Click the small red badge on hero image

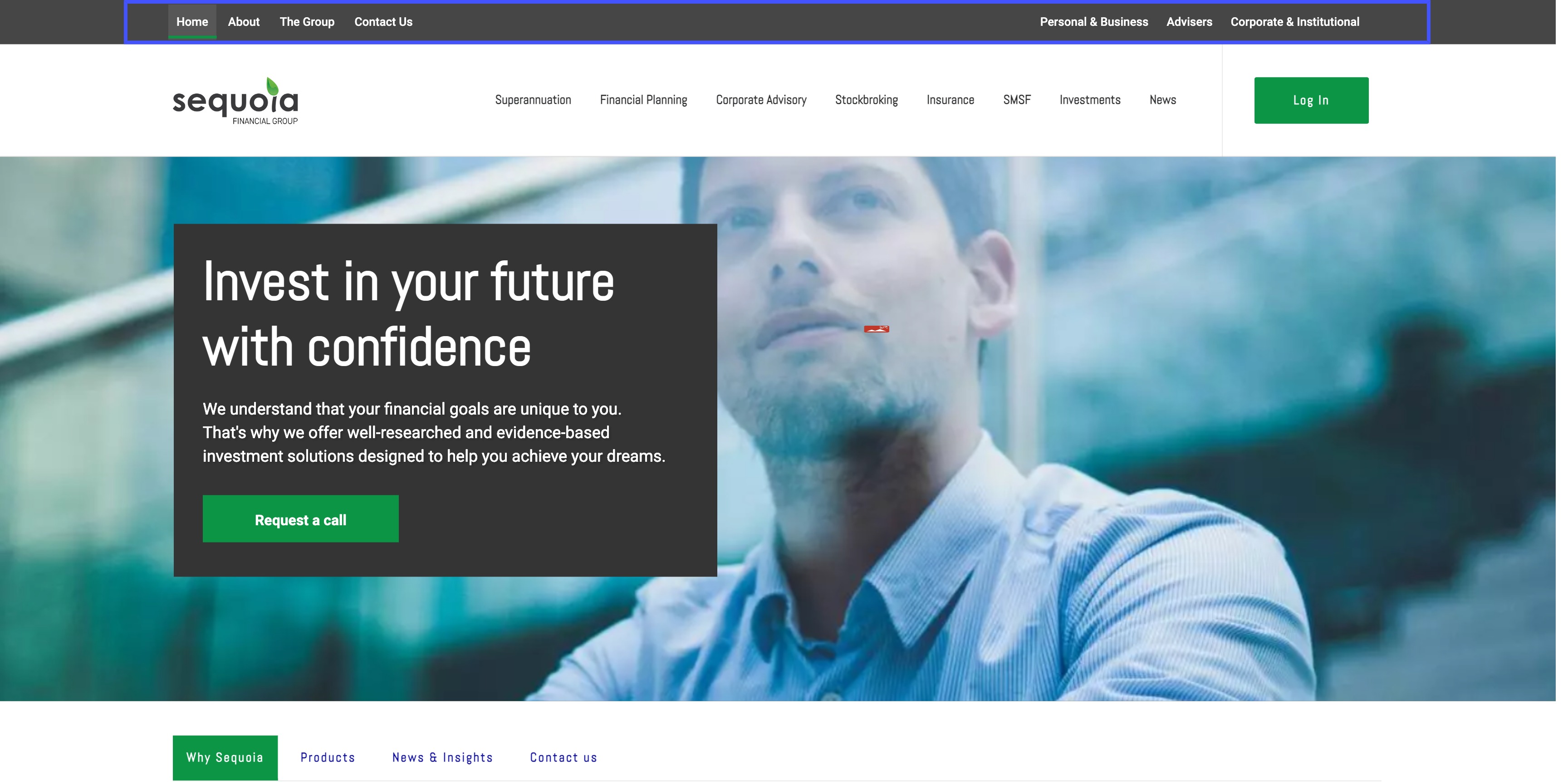pos(877,329)
